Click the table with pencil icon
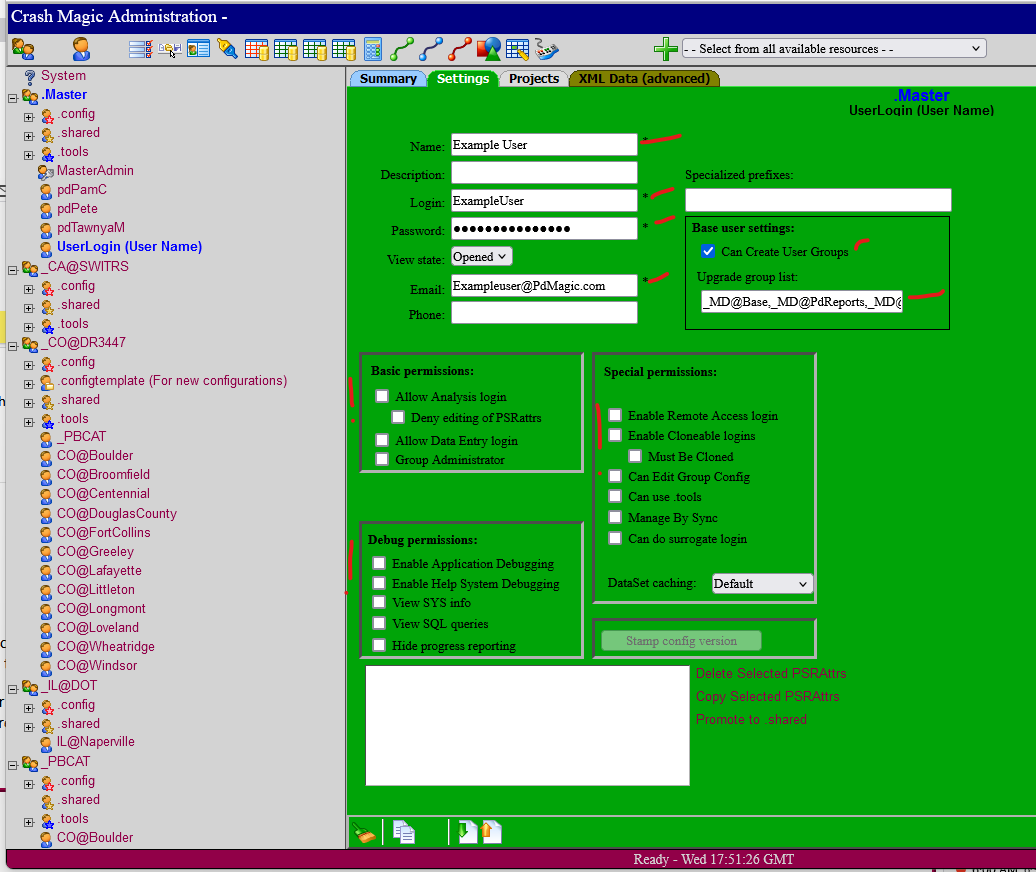Image resolution: width=1036 pixels, height=872 pixels. 517,50
